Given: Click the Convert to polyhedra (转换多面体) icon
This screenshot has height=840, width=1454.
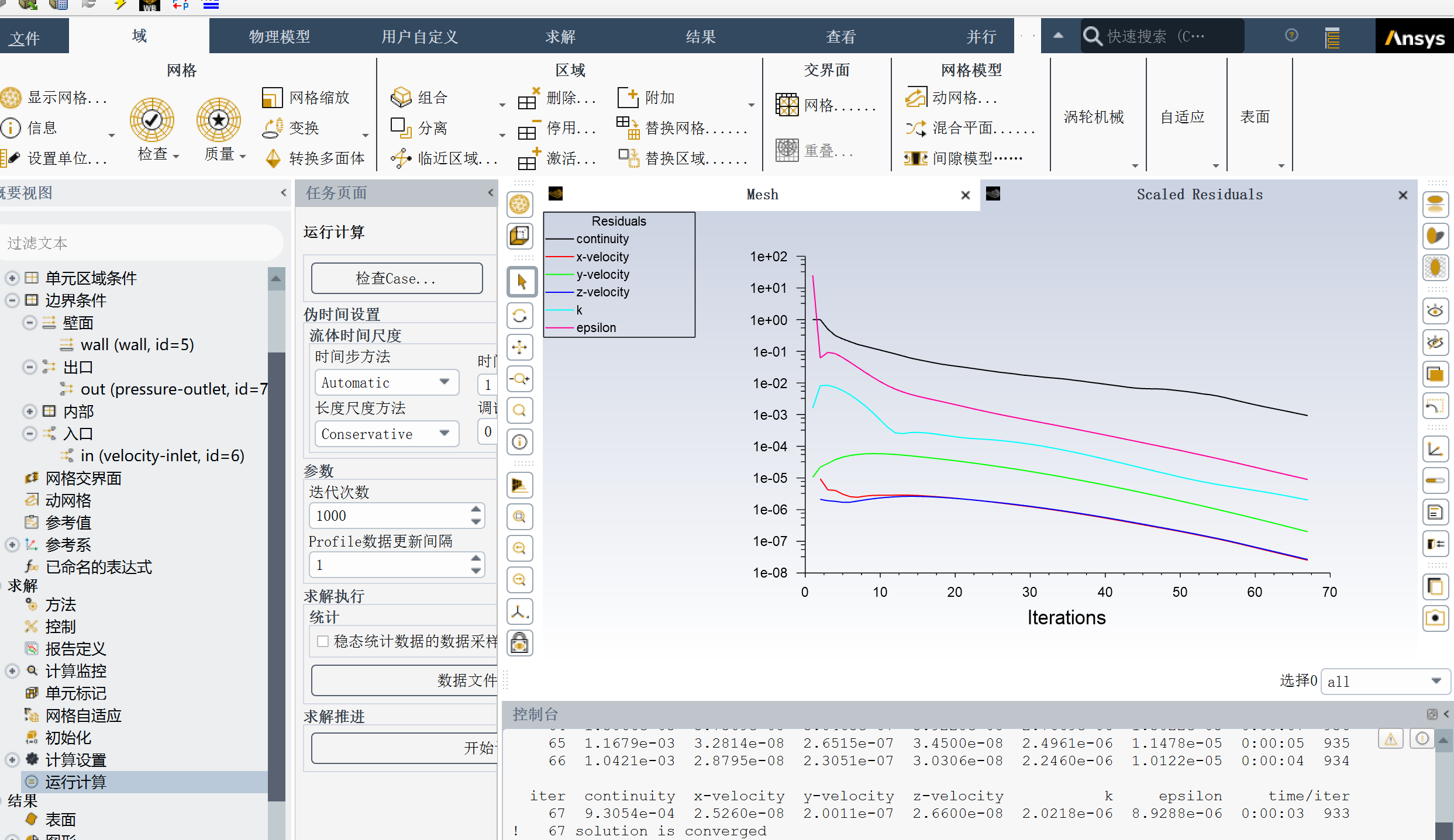Looking at the screenshot, I should (273, 158).
